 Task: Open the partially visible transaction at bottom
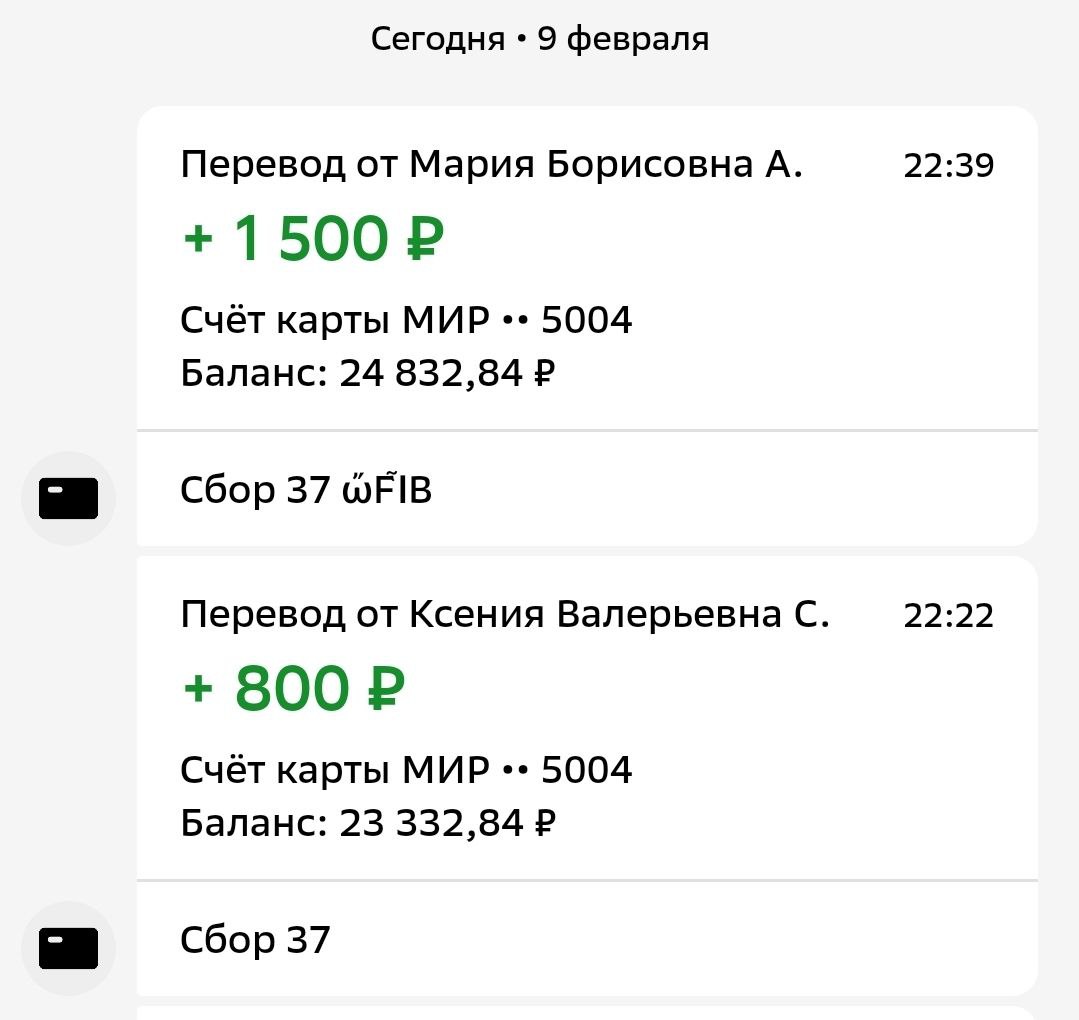[586, 1012]
